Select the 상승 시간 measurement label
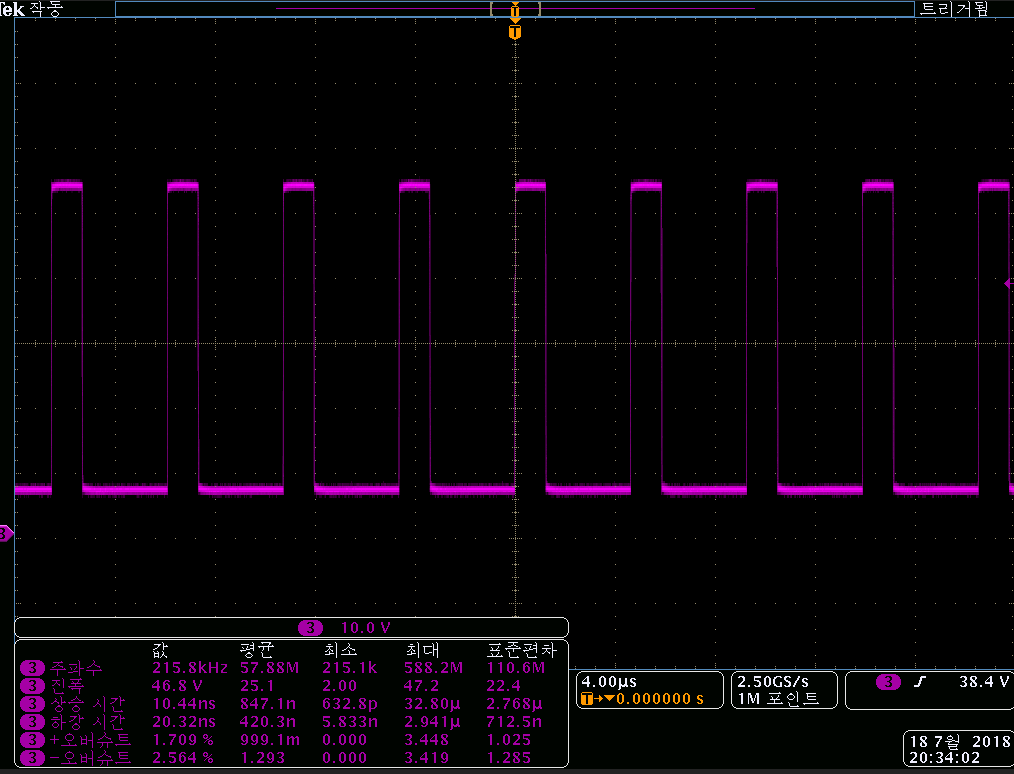 tap(87, 704)
